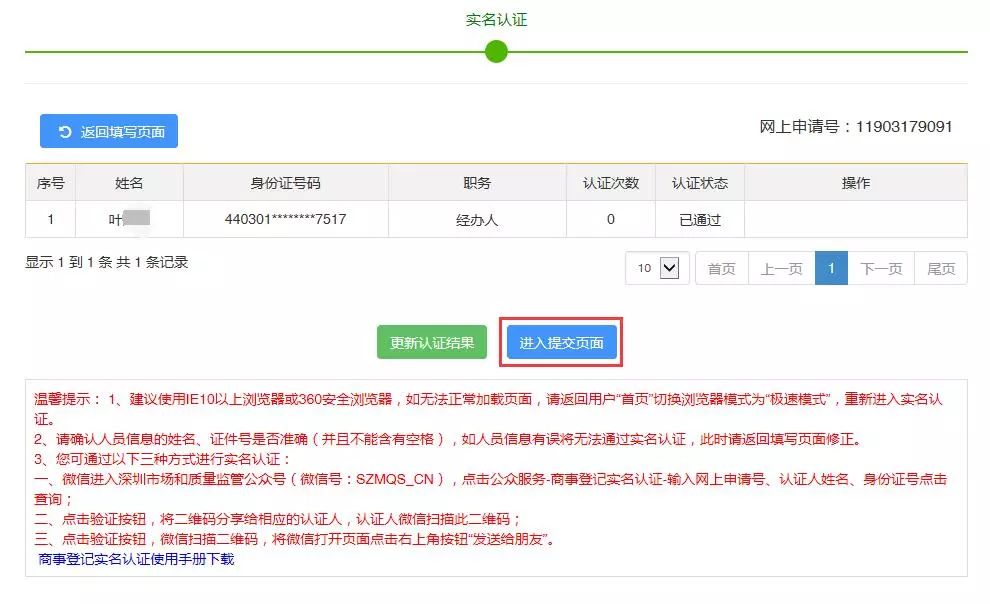Select the 已通过 status cell in row 1

pos(699,219)
